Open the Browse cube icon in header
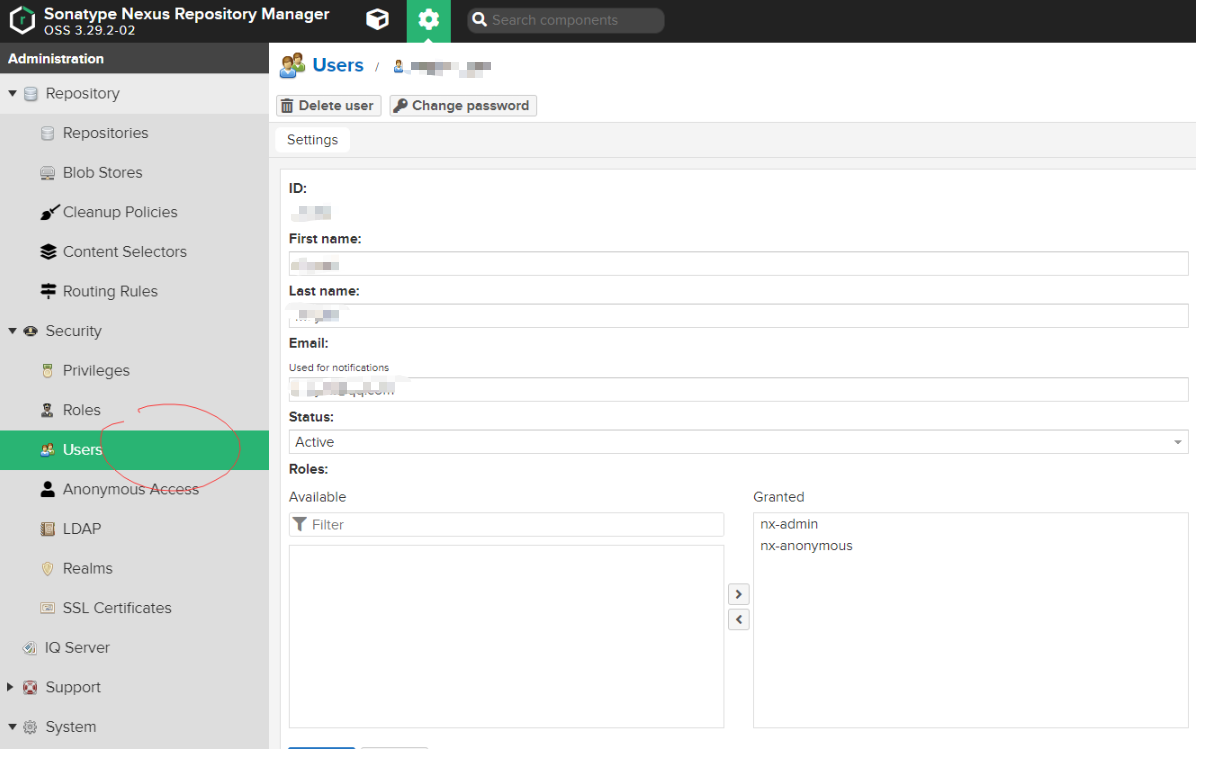The height and width of the screenshot is (767, 1214). click(x=377, y=20)
